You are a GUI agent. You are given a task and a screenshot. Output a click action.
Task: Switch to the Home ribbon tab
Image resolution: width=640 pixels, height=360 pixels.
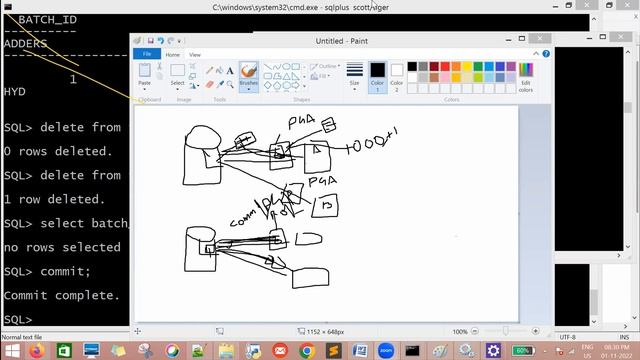173,54
